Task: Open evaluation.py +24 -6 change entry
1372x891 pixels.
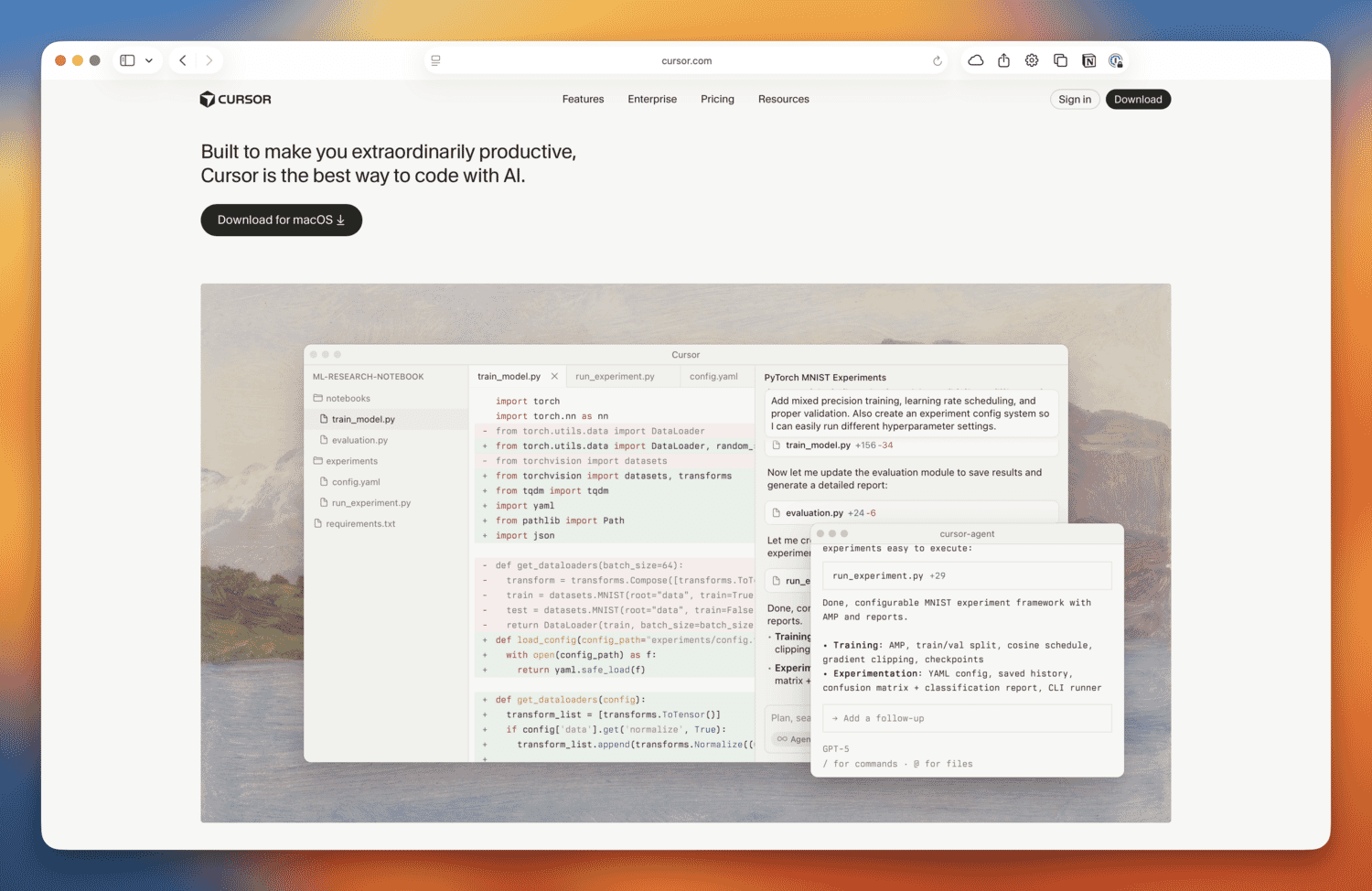Action: click(x=911, y=513)
